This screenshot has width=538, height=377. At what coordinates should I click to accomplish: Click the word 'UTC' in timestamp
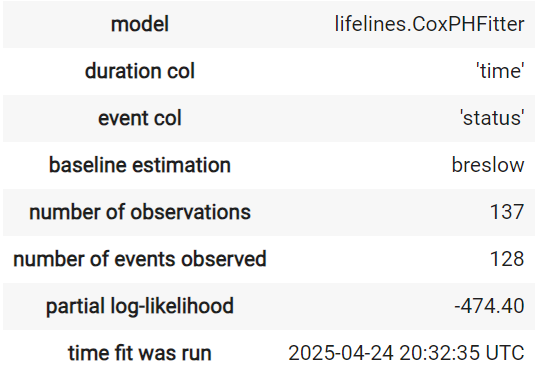point(505,353)
